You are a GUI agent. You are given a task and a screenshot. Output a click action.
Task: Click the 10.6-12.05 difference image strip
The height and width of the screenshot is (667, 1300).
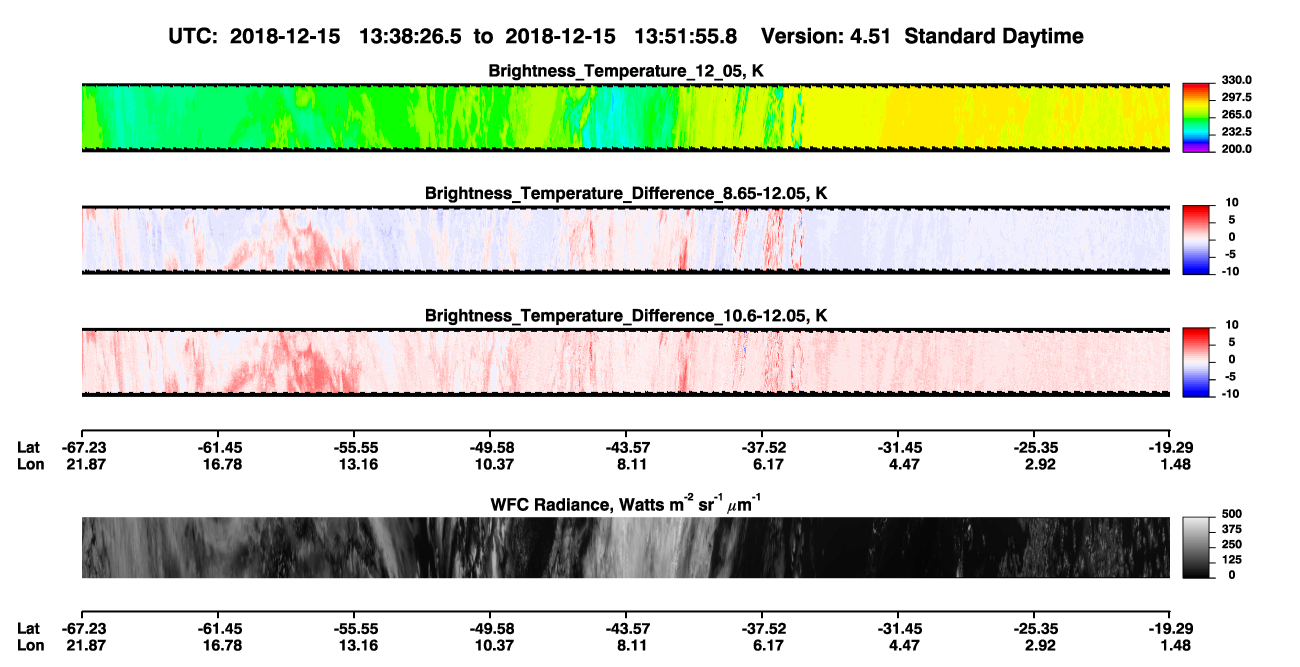tap(626, 362)
